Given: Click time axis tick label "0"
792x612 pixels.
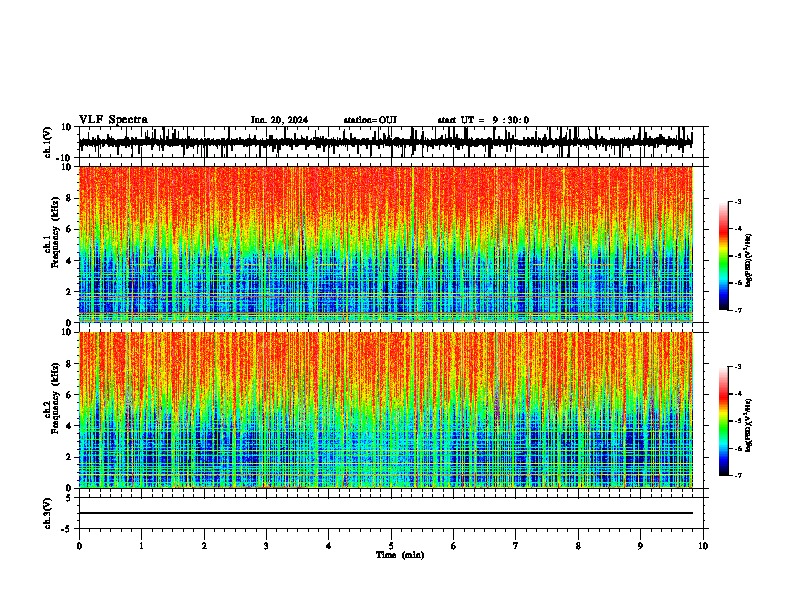Looking at the screenshot, I should 79,546.
